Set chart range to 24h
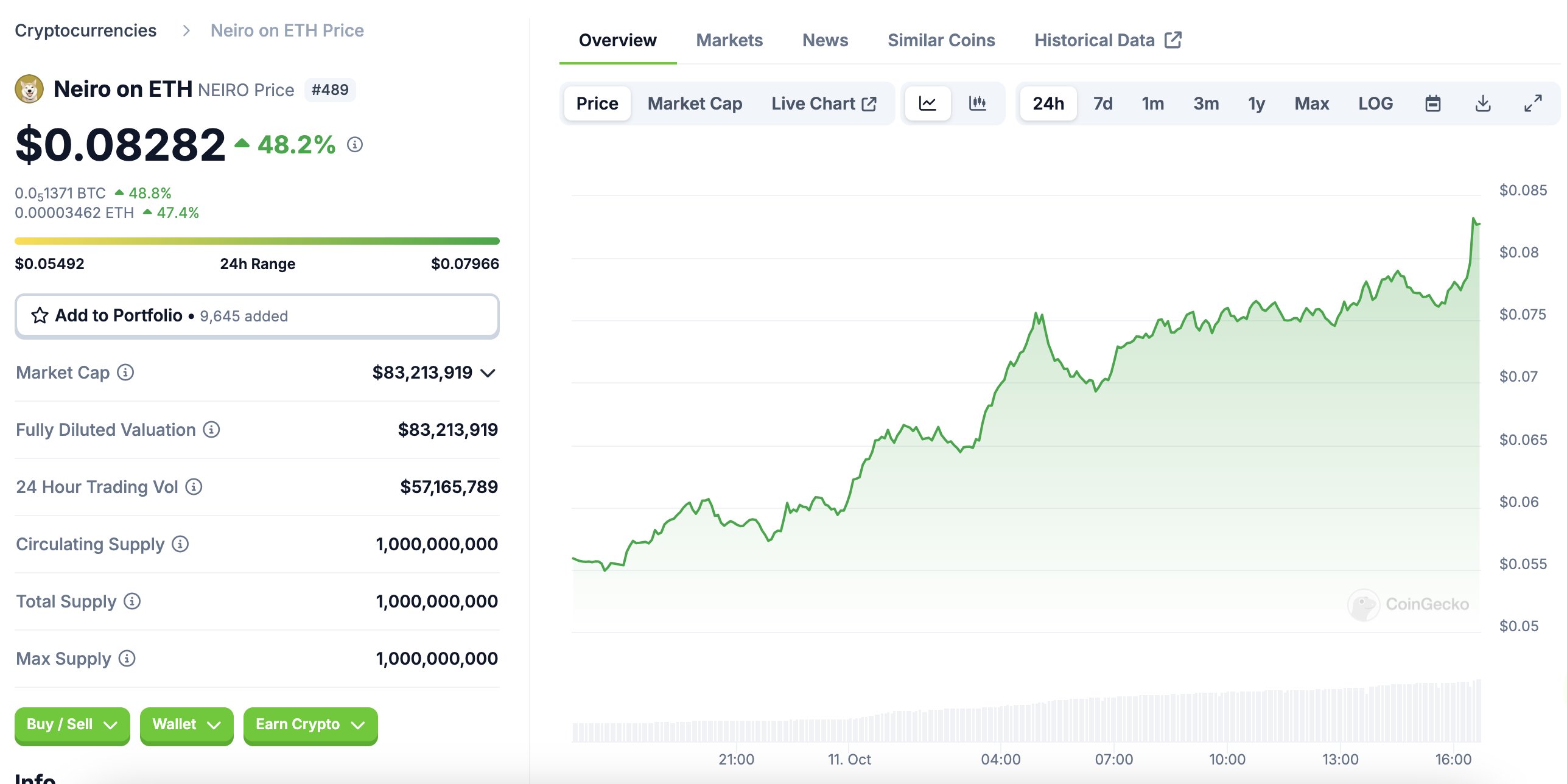This screenshot has width=1567, height=784. pyautogui.click(x=1048, y=103)
